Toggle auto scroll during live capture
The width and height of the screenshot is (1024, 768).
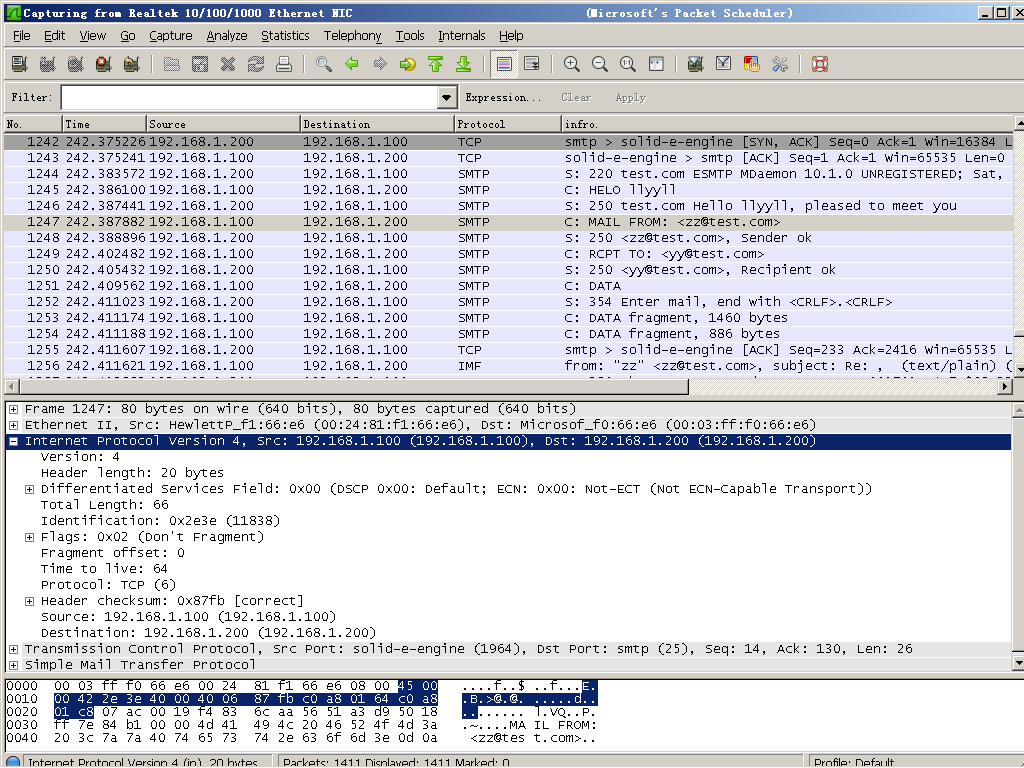tap(532, 64)
